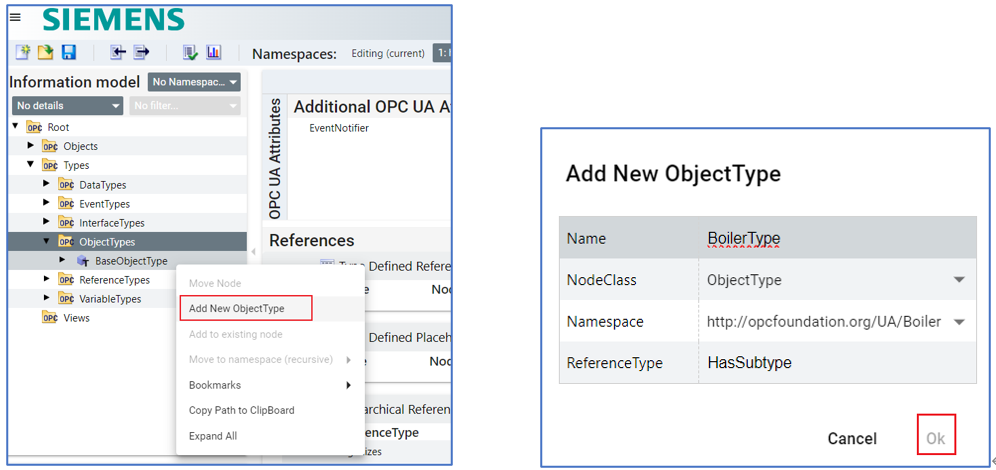
Task: Click the collapse arrow on the panel splitter
Action: click(x=253, y=252)
